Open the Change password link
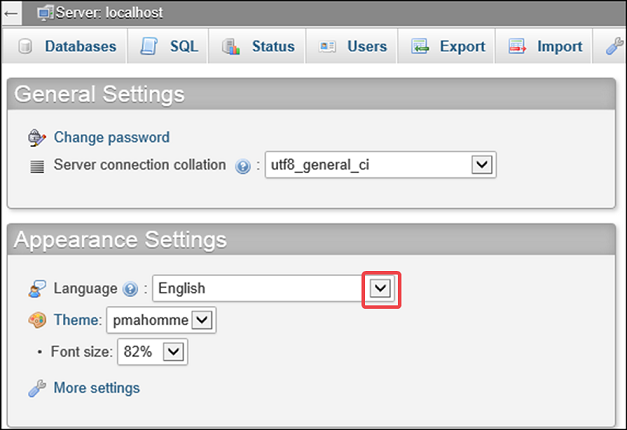627x430 pixels. 112,138
